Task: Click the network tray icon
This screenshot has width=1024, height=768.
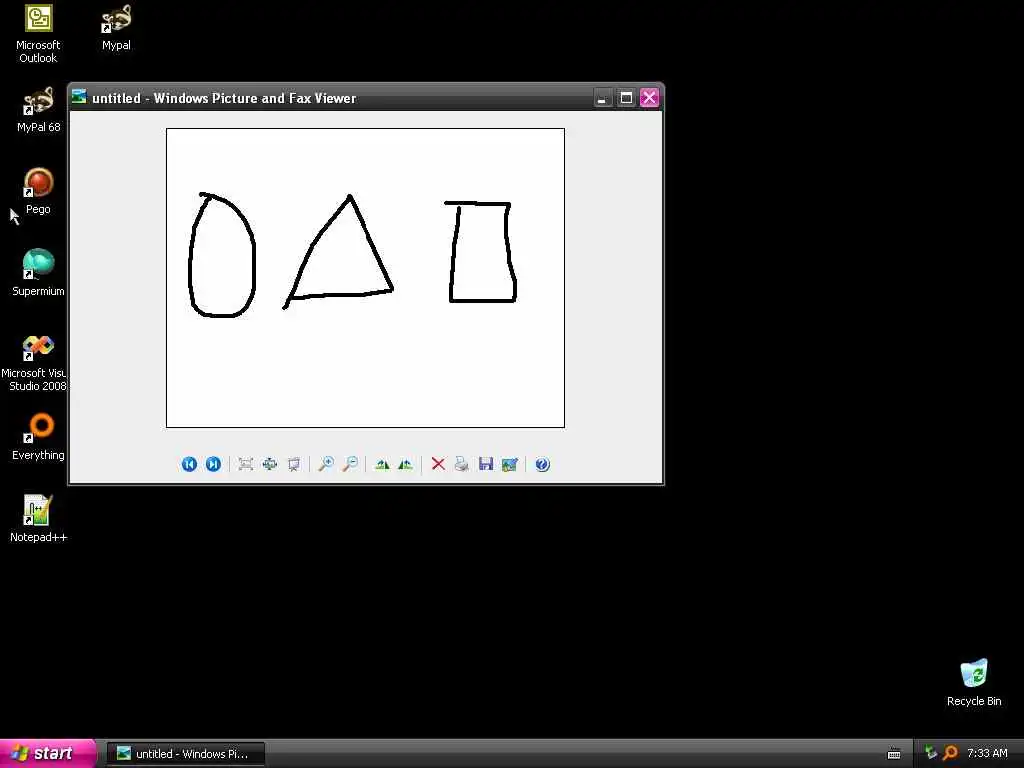Action: pyautogui.click(x=931, y=753)
